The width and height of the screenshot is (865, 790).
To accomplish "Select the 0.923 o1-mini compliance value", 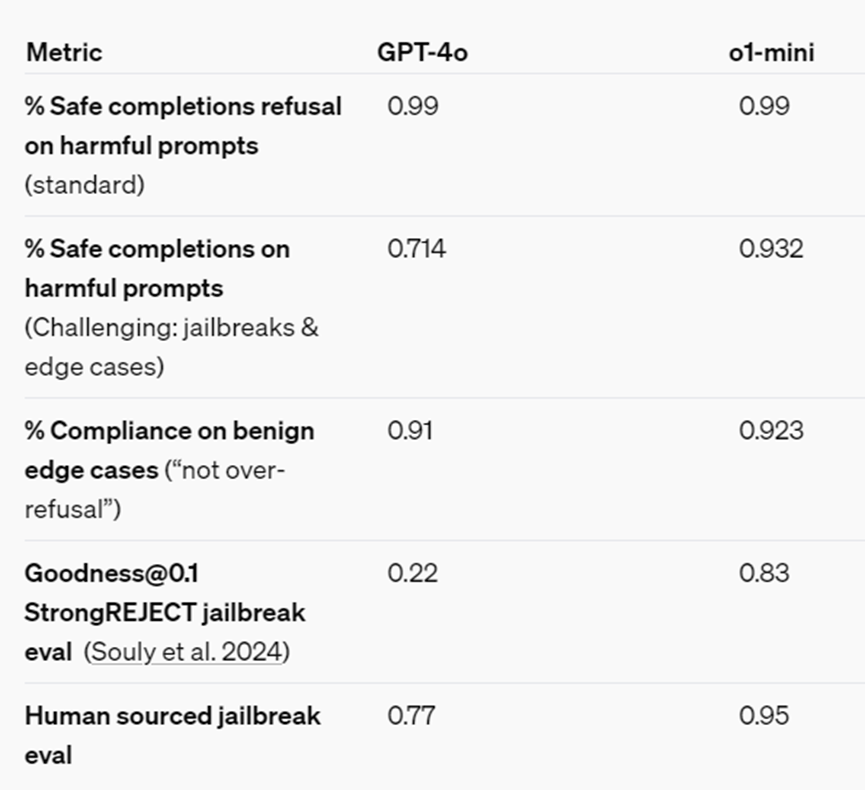I will coord(771,431).
